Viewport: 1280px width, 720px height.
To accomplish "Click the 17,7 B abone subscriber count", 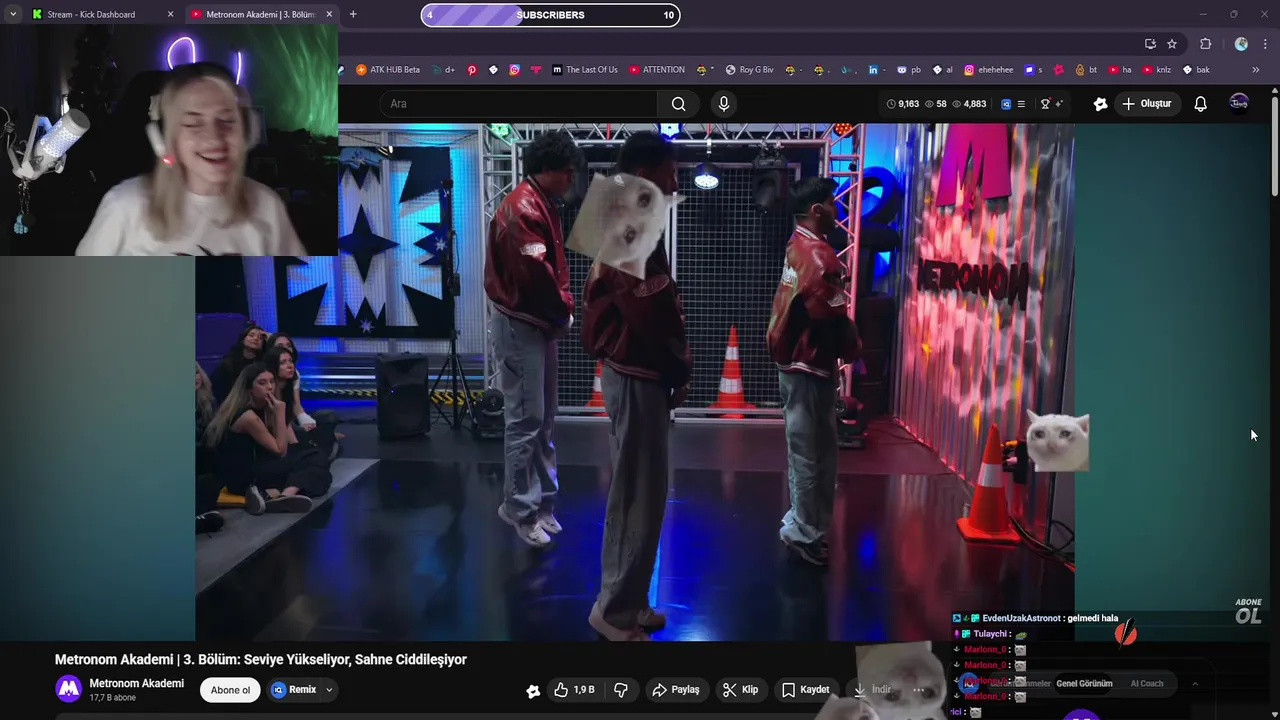I will coord(113,698).
